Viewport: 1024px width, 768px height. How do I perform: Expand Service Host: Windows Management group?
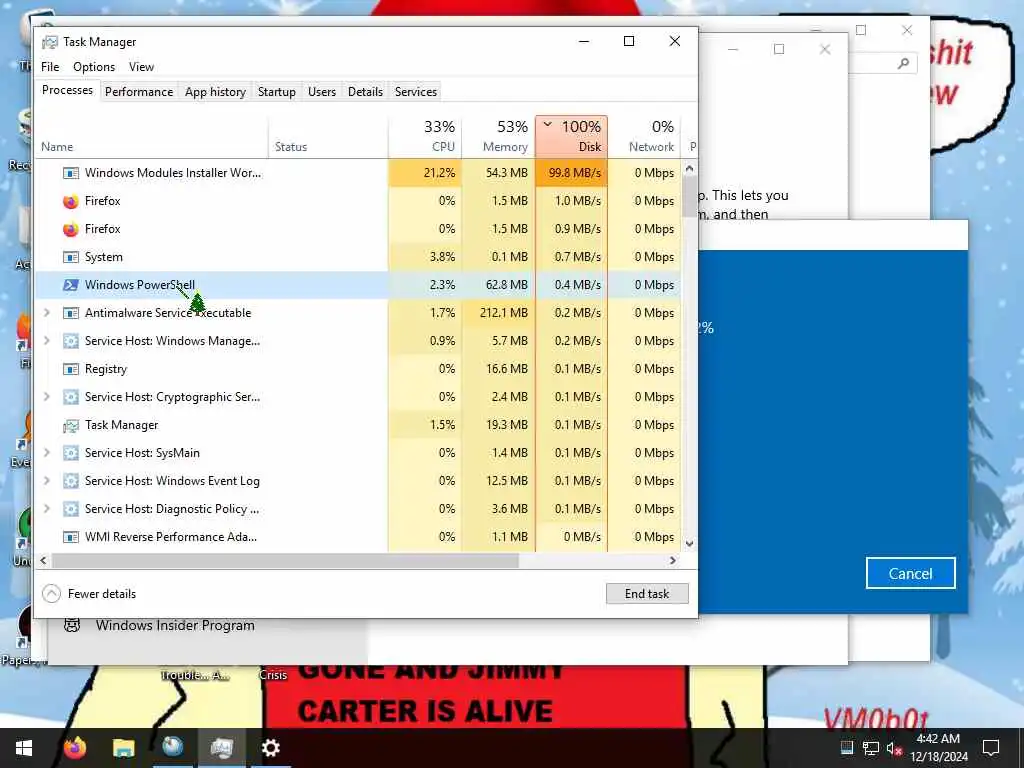46,341
